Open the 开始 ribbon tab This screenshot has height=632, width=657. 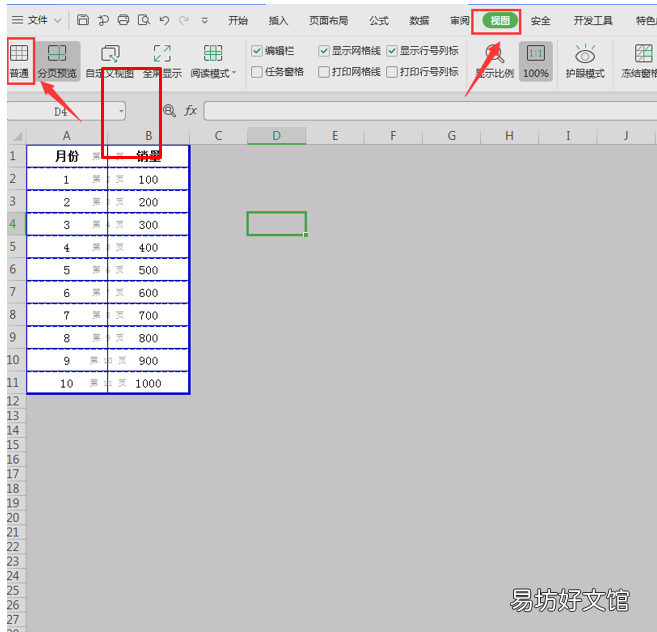tap(238, 21)
